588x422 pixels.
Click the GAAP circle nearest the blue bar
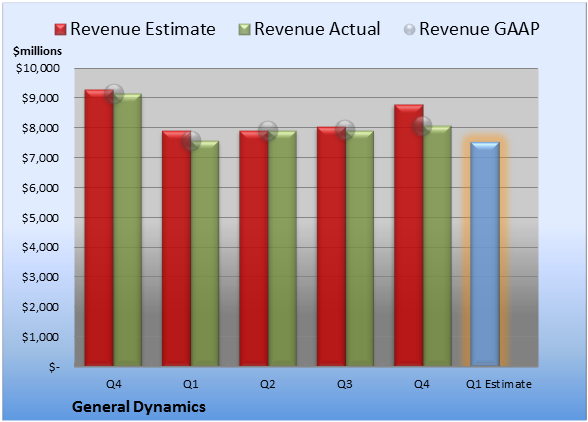point(422,126)
